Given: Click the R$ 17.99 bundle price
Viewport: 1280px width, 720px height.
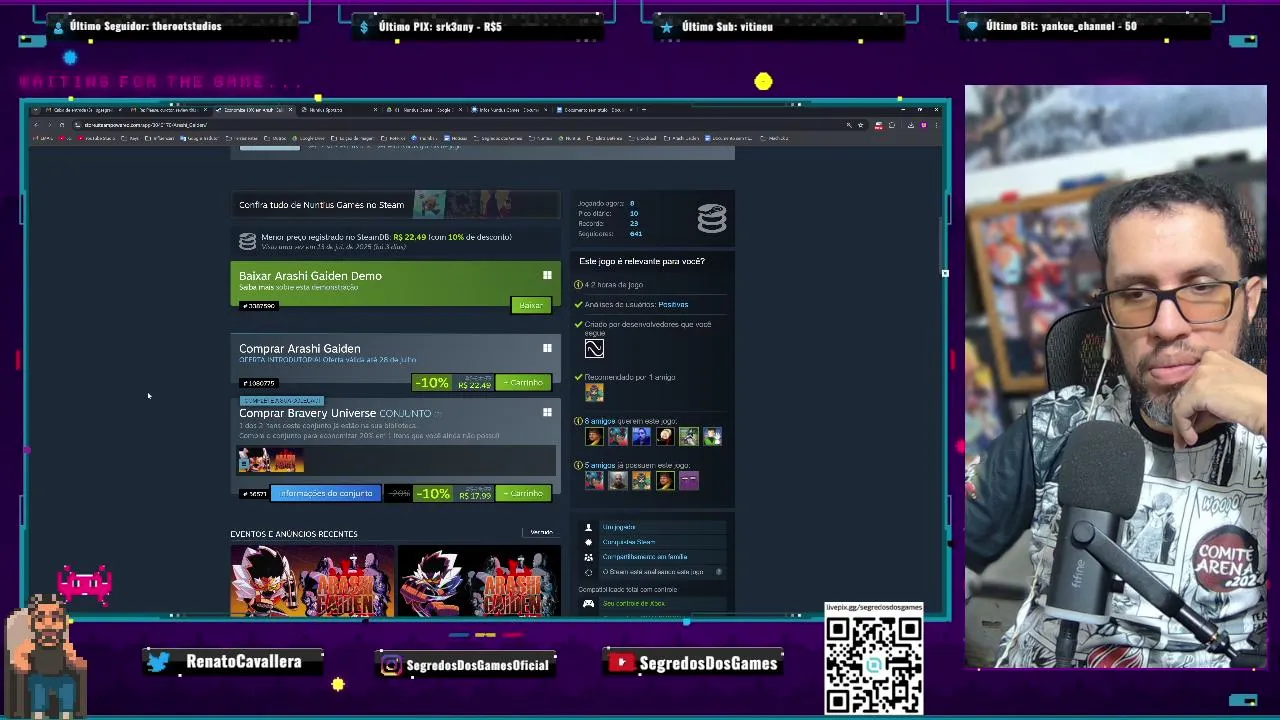Looking at the screenshot, I should (x=475, y=495).
